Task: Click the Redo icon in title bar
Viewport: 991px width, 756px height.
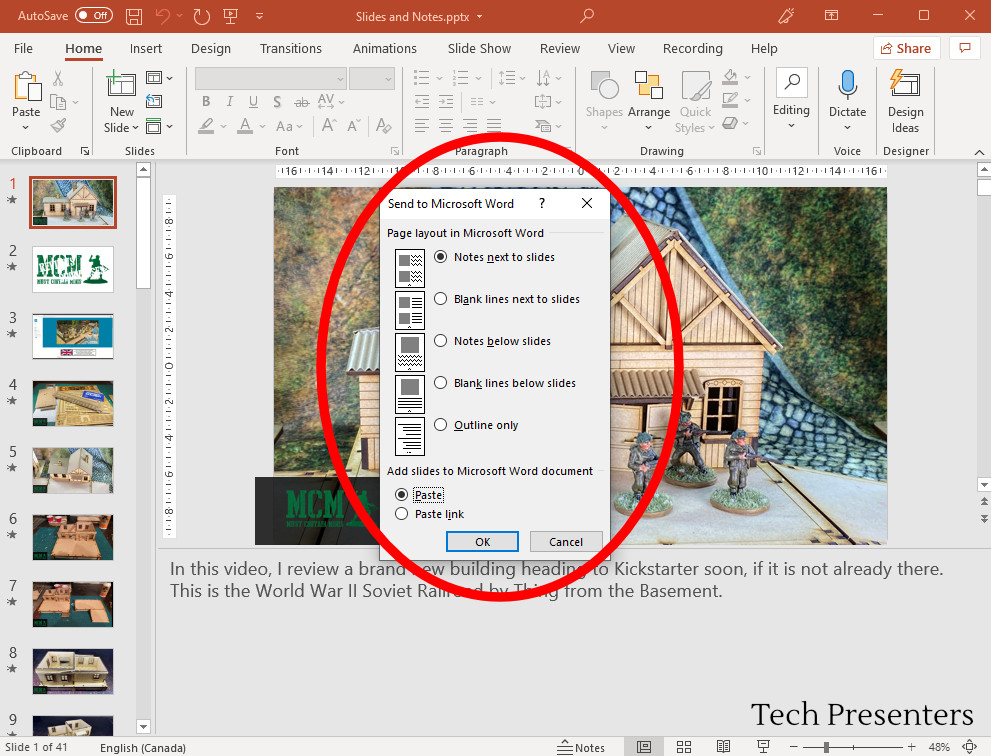Action: (202, 16)
